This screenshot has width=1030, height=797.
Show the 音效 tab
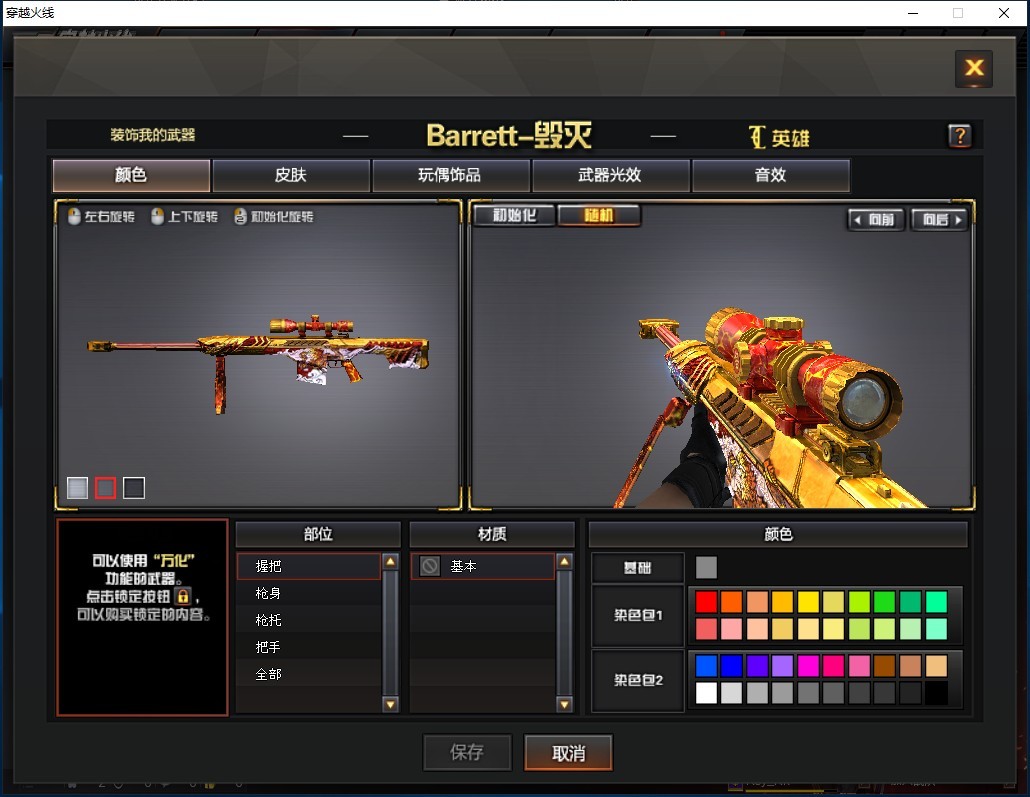(x=771, y=175)
